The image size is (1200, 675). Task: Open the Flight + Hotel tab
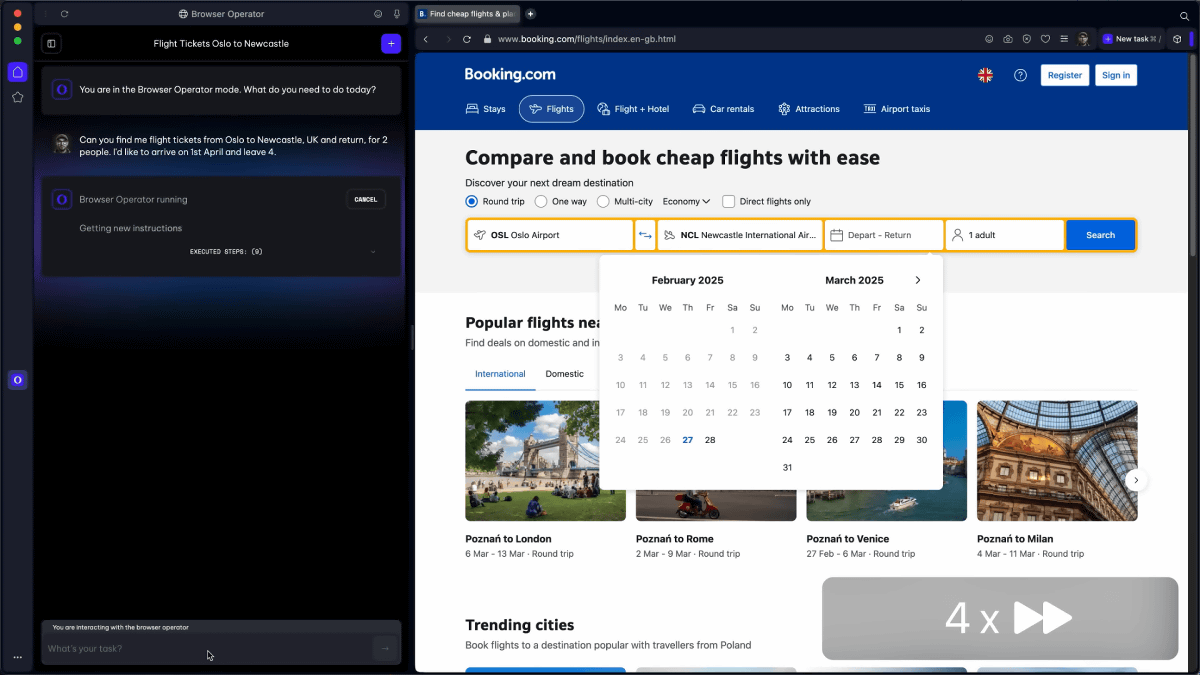[x=633, y=109]
